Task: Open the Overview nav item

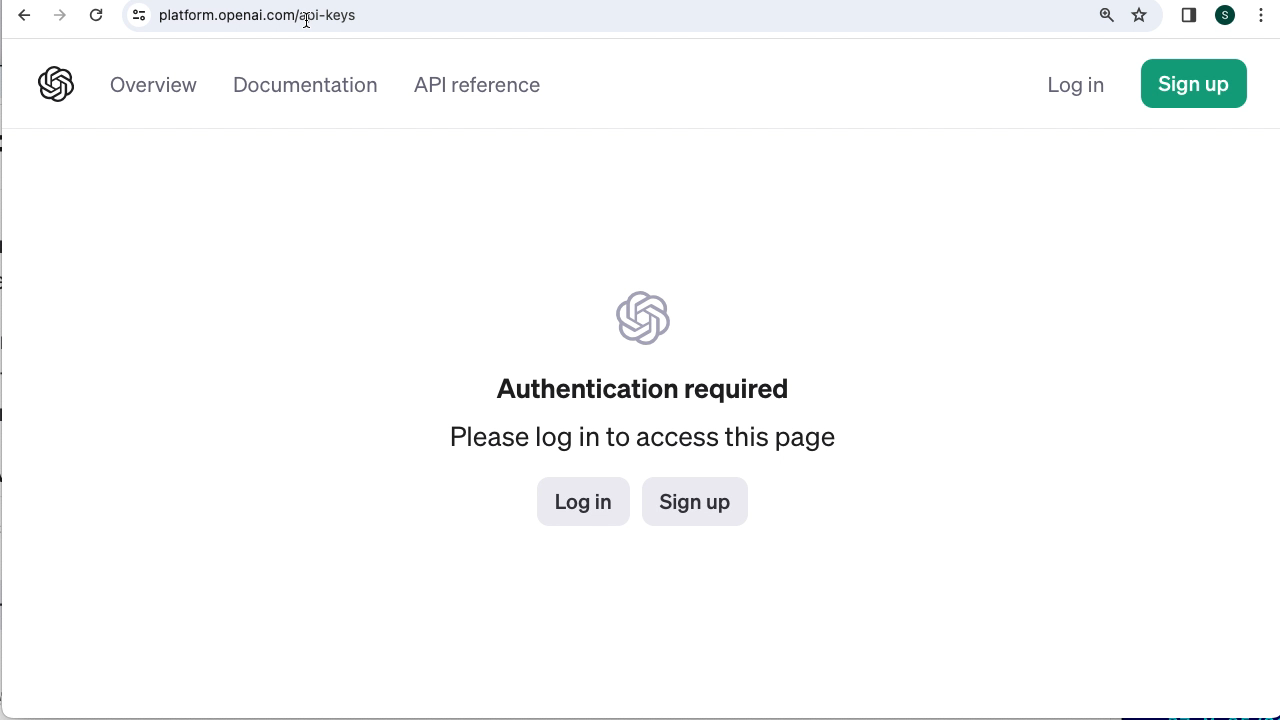Action: pyautogui.click(x=153, y=85)
